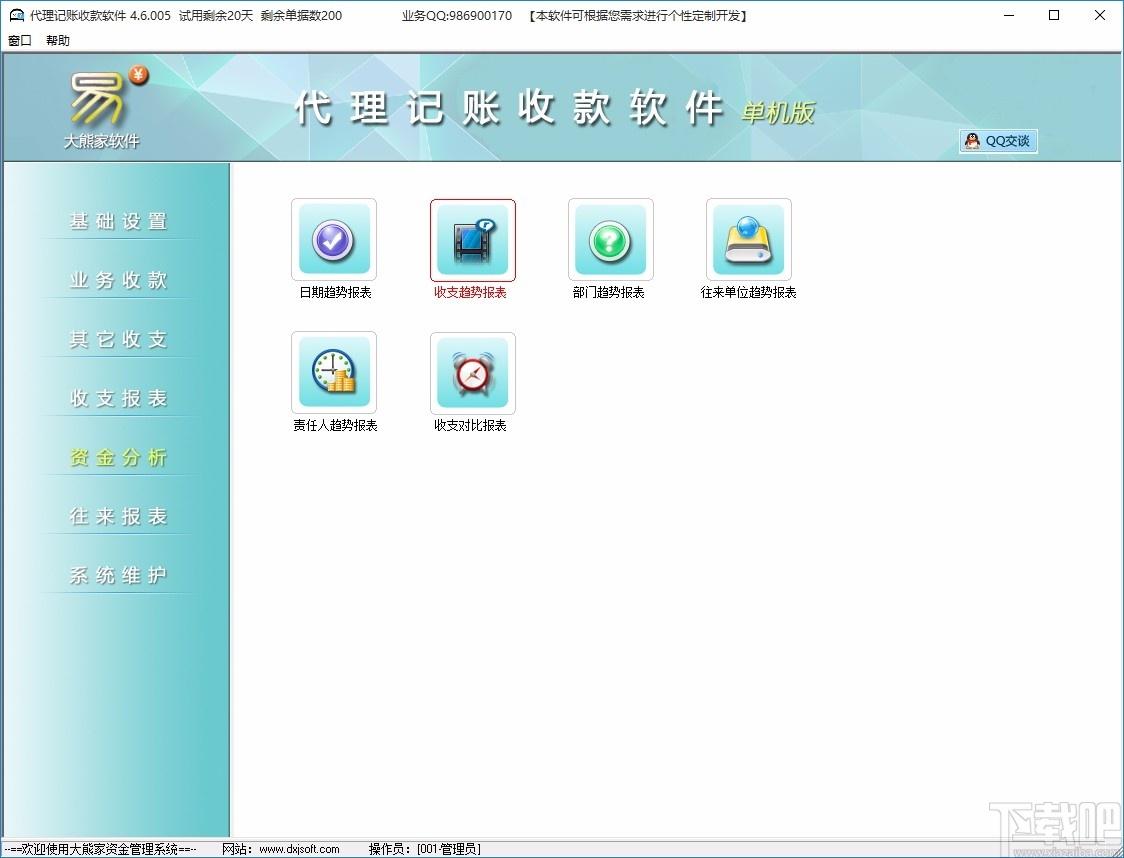1124x858 pixels.
Task: Open 系统维护 section
Action: coord(118,575)
